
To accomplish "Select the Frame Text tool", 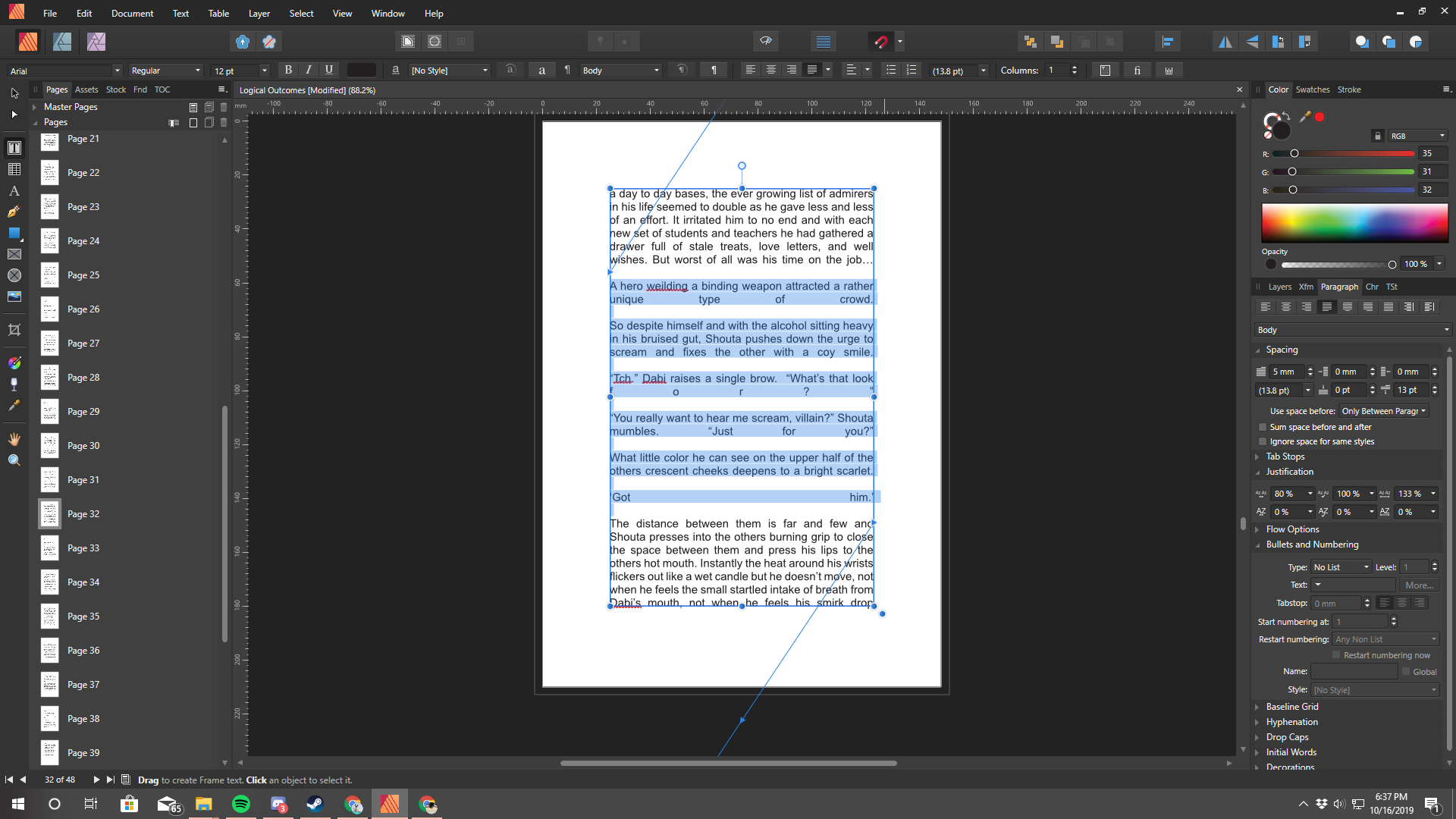I will [x=14, y=148].
